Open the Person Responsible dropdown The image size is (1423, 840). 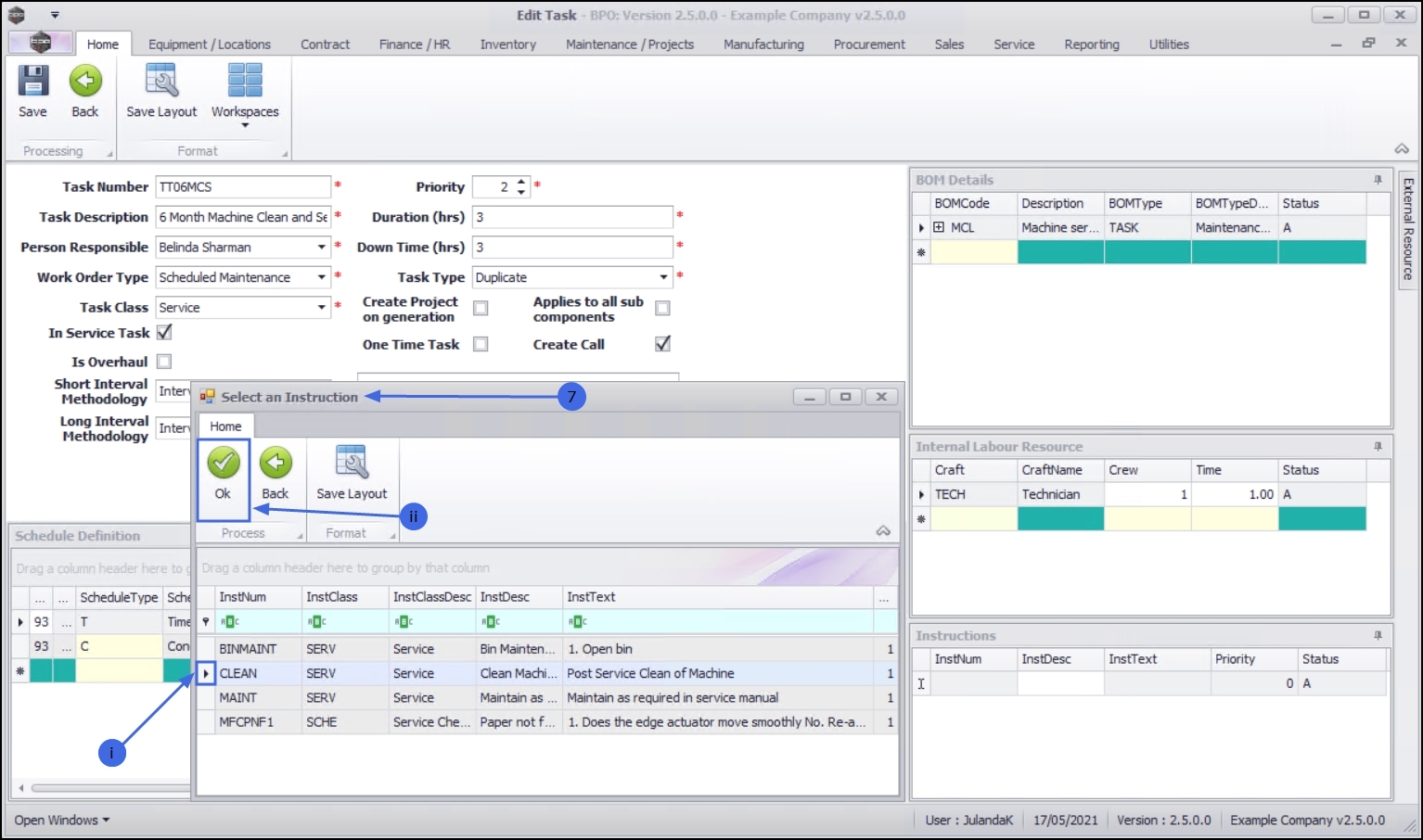tap(322, 248)
